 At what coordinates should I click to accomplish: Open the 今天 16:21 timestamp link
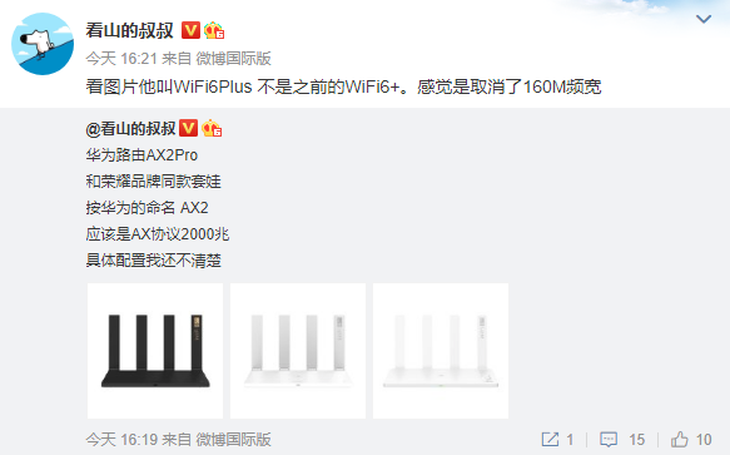tap(121, 59)
